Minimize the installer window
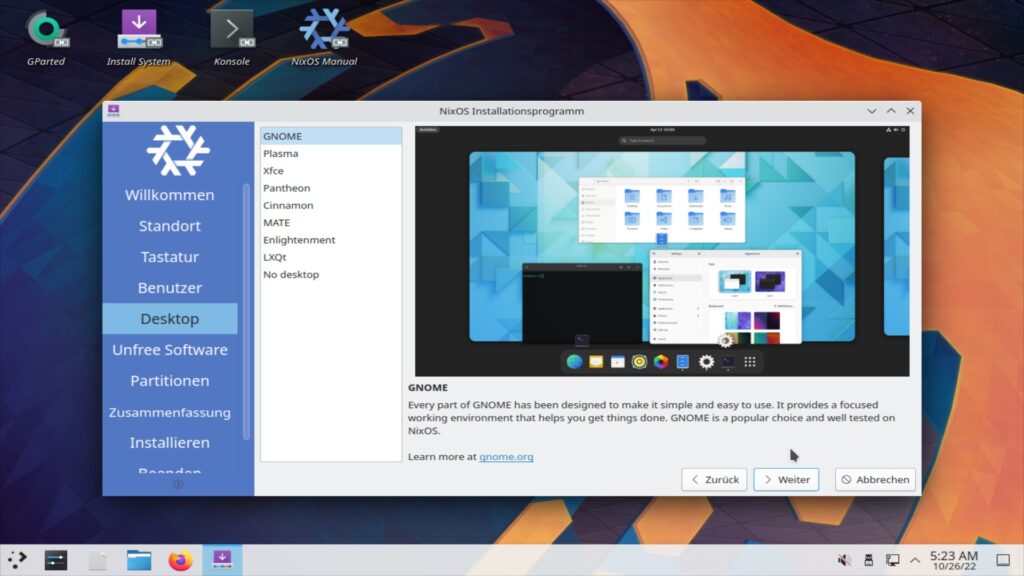This screenshot has height=576, width=1024. (x=872, y=111)
